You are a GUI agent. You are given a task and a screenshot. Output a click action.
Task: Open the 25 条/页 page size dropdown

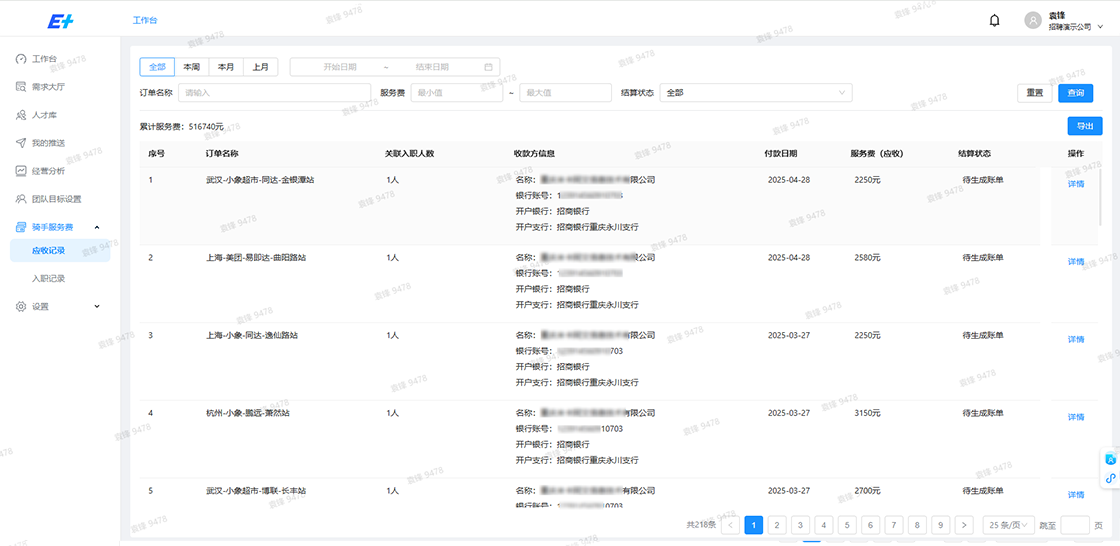click(x=1009, y=525)
